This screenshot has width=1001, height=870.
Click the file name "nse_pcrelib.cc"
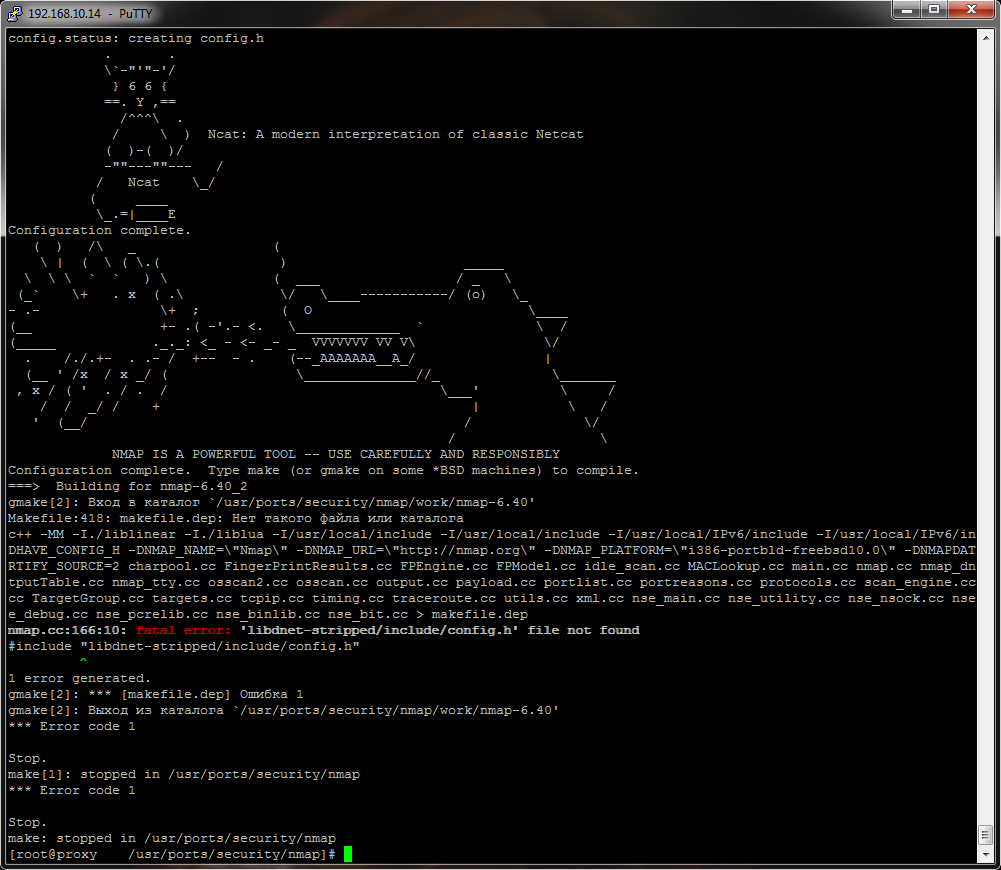[x=152, y=614]
